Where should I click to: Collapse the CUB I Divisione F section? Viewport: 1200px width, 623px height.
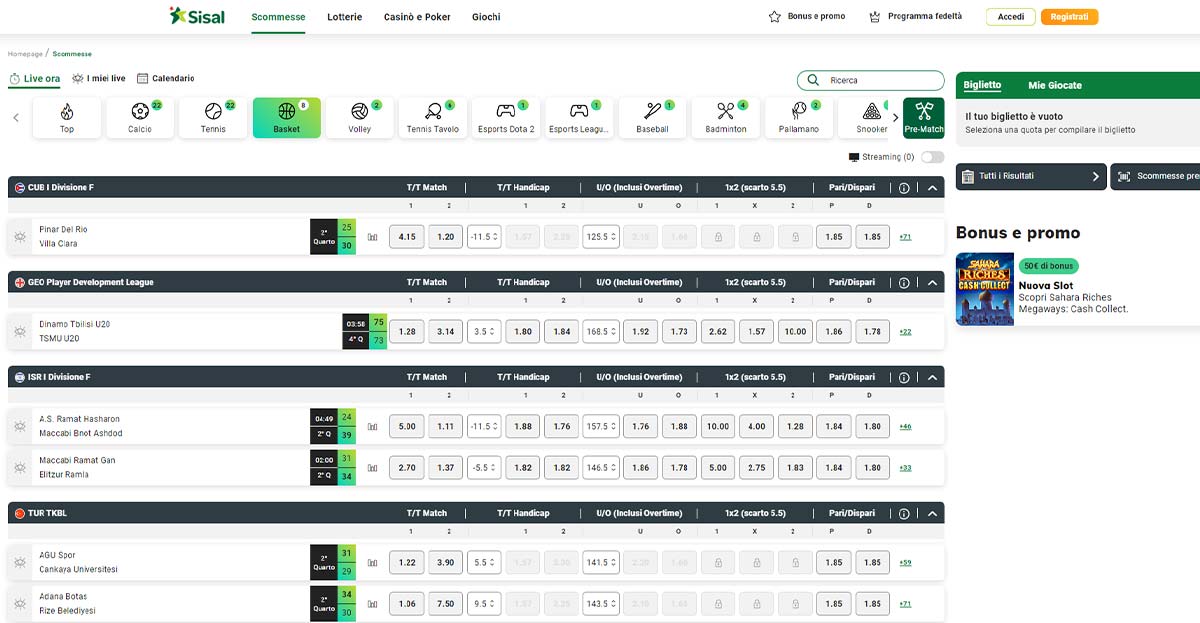(932, 188)
